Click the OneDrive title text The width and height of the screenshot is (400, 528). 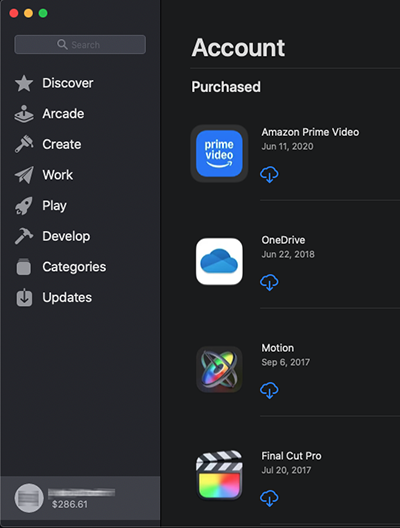click(x=284, y=240)
